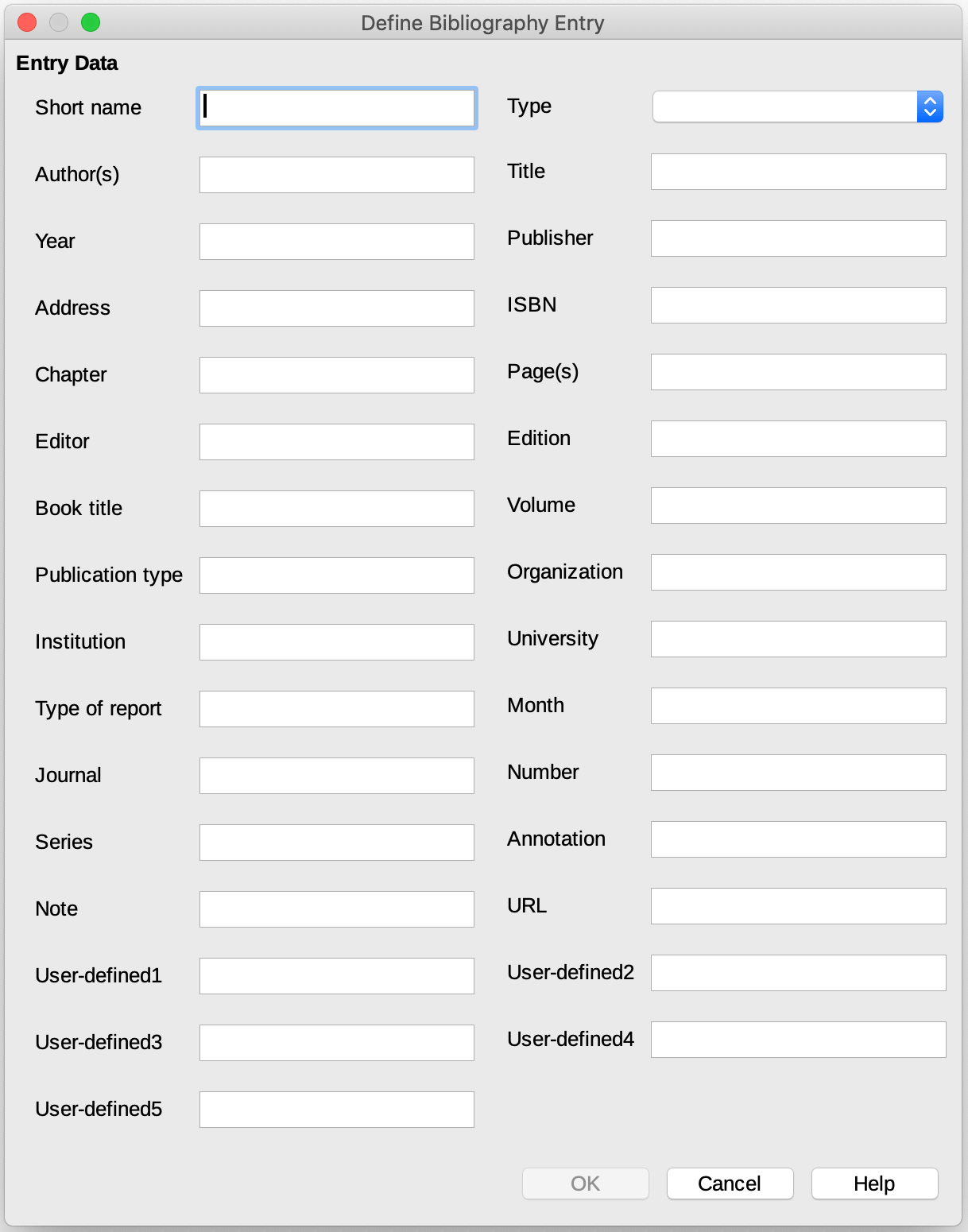This screenshot has height=1232, width=968.
Task: Select the Annotation field
Action: (798, 839)
